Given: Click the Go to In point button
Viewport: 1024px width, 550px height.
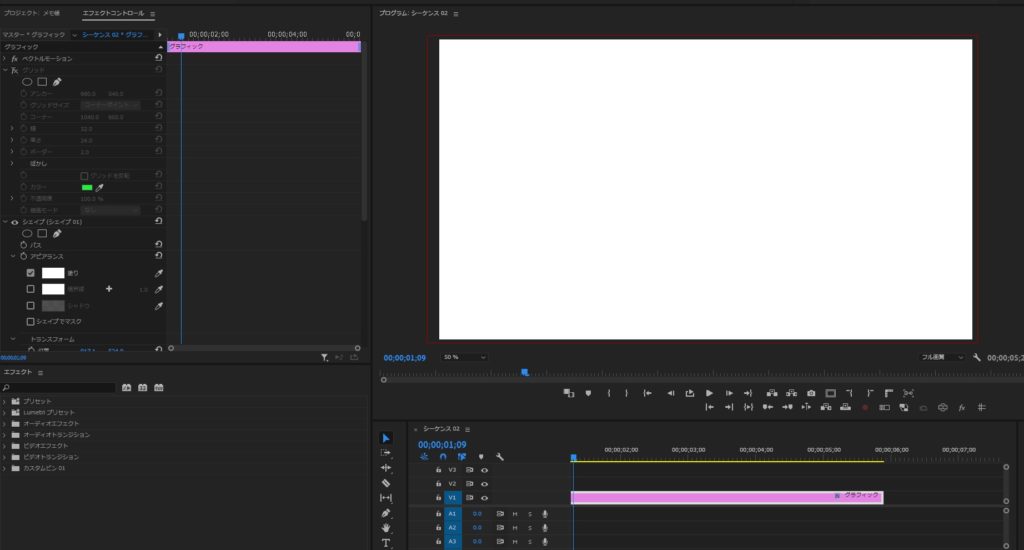Looking at the screenshot, I should [647, 393].
